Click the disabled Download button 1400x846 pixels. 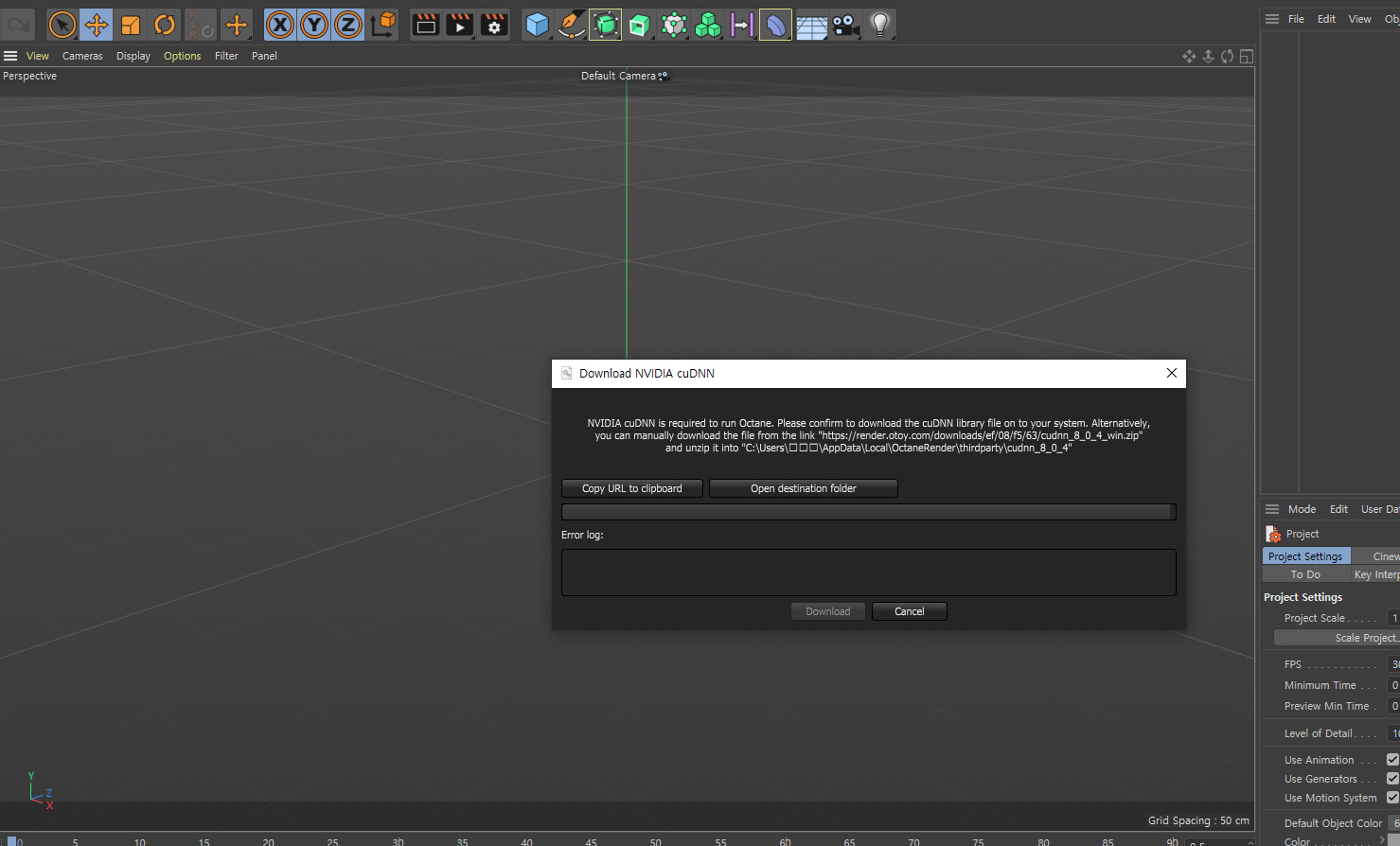pyautogui.click(x=828, y=611)
